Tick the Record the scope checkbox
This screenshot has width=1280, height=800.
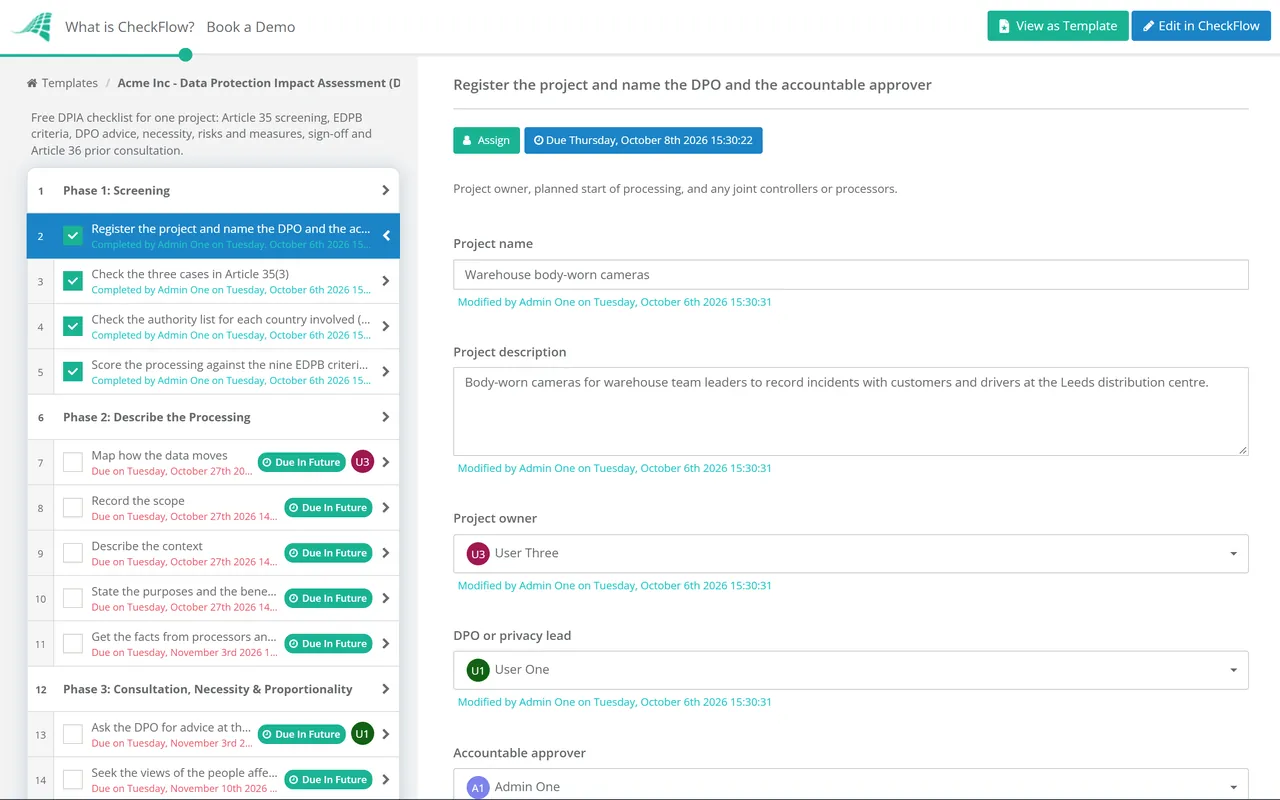point(73,508)
